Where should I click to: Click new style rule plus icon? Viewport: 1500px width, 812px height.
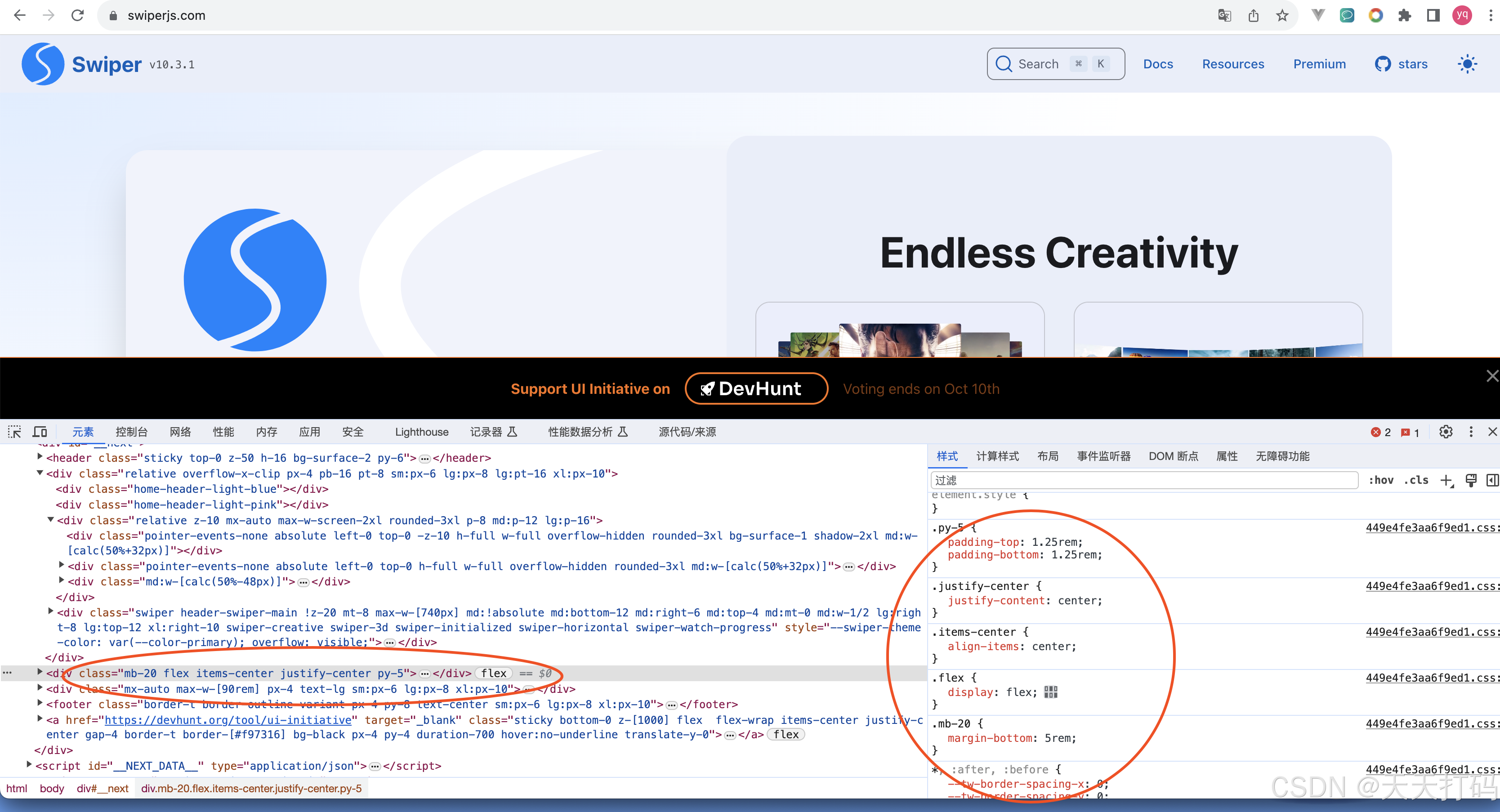1446,480
